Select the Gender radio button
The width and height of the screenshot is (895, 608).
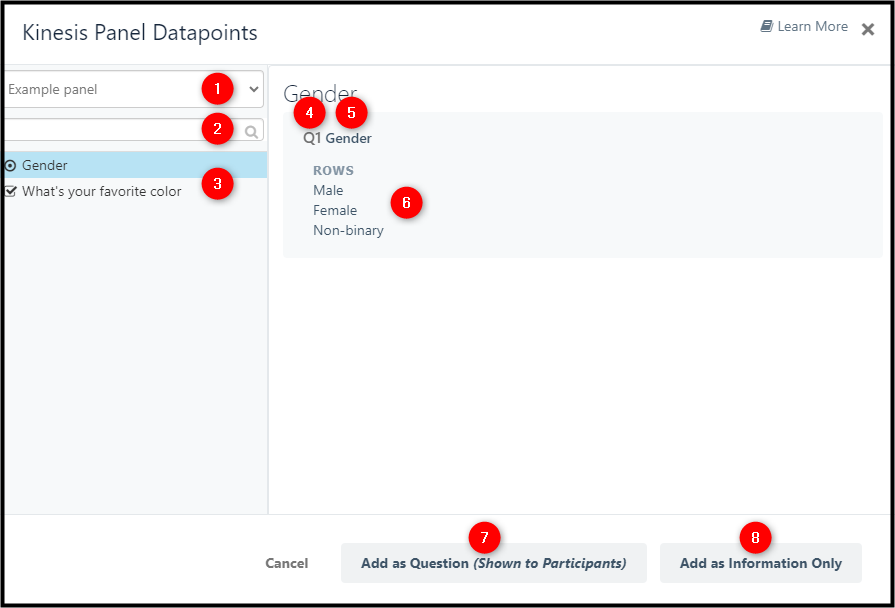[x=10, y=164]
